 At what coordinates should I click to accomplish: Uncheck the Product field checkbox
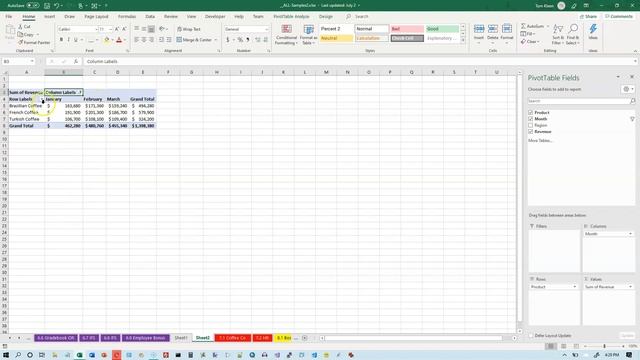coord(531,112)
